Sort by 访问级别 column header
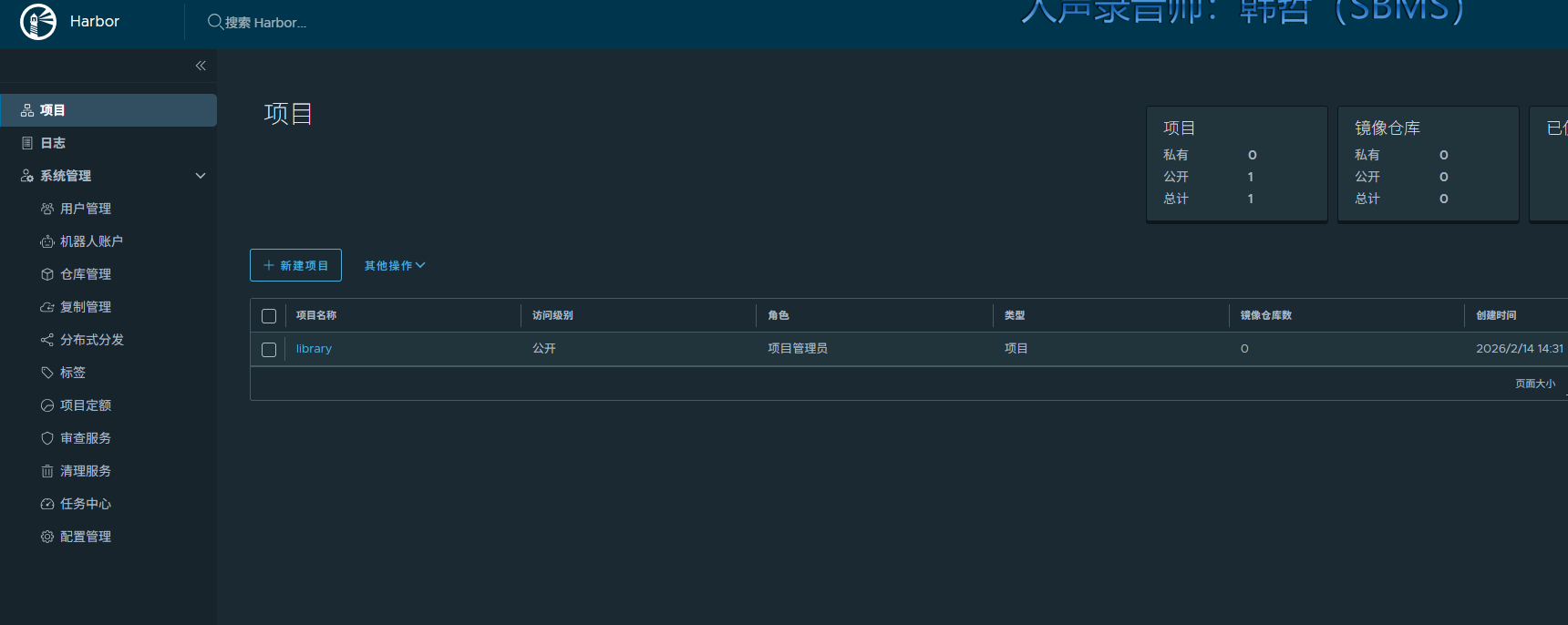This screenshot has height=625, width=1568. [x=552, y=315]
